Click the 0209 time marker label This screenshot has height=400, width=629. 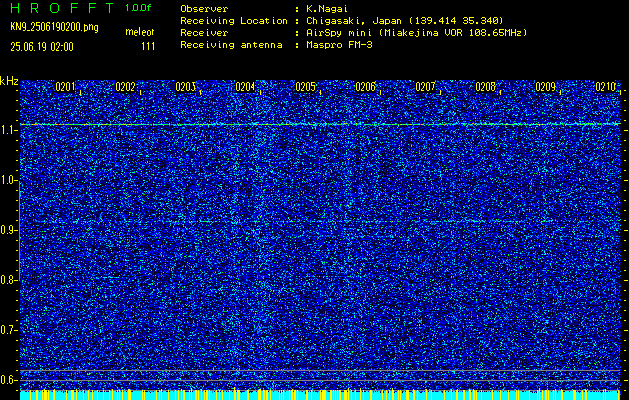point(546,87)
